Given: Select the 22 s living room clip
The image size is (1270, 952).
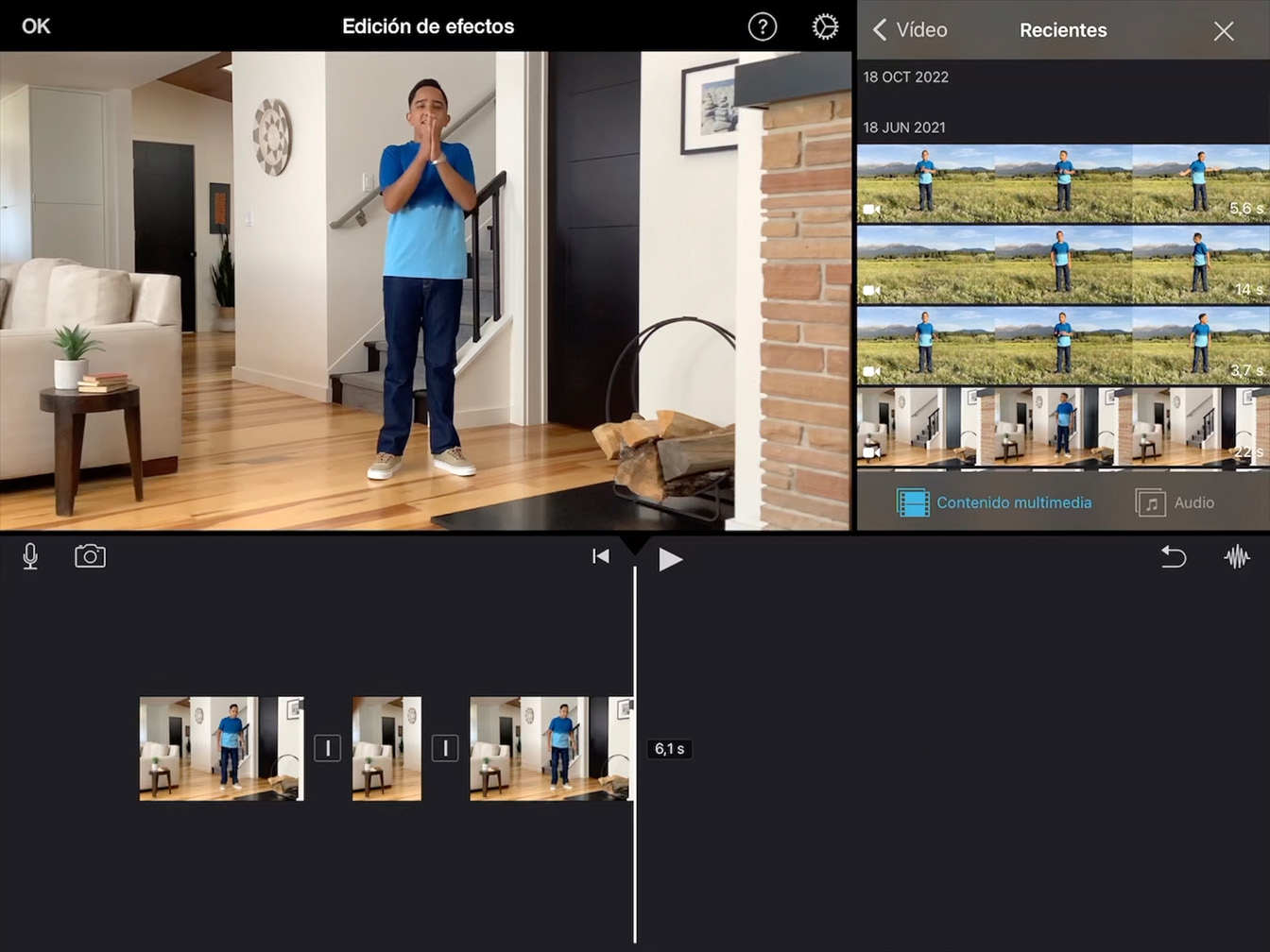Looking at the screenshot, I should [x=1063, y=427].
